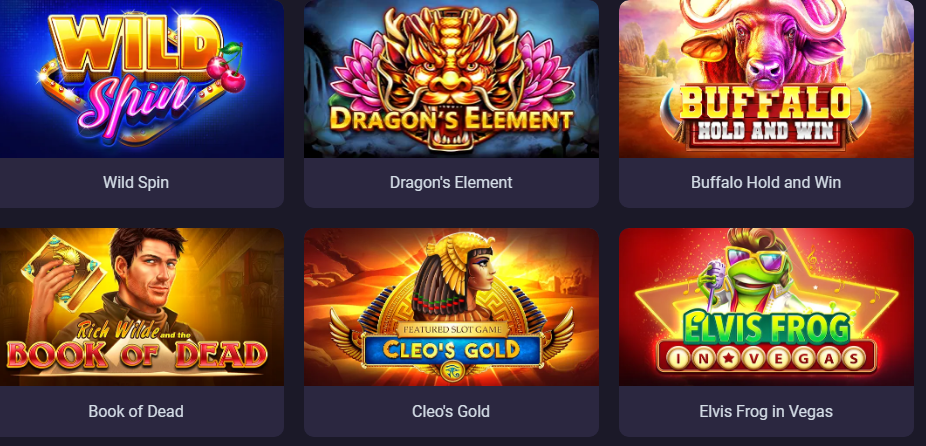Click the Cleo's Gold title label
The width and height of the screenshot is (926, 446).
coord(451,411)
